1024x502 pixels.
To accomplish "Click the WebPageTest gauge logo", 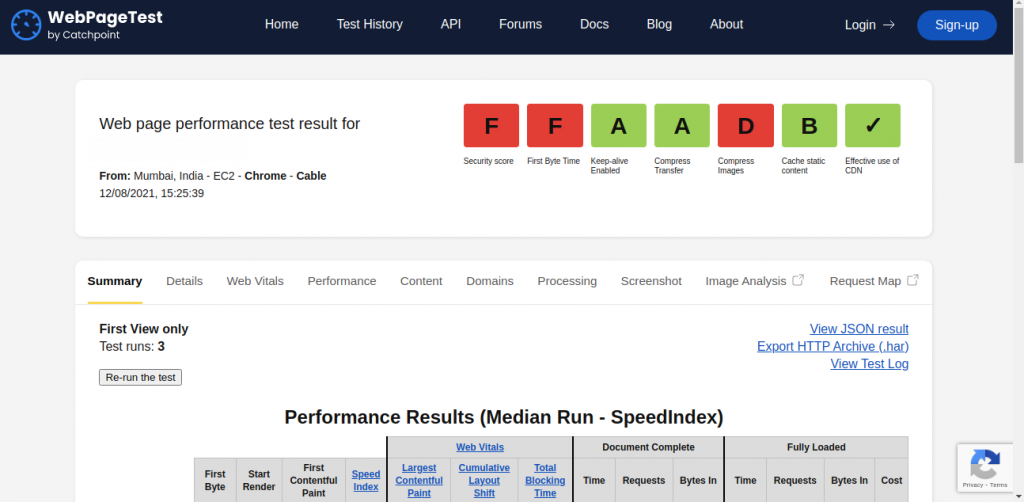I will click(x=25, y=25).
